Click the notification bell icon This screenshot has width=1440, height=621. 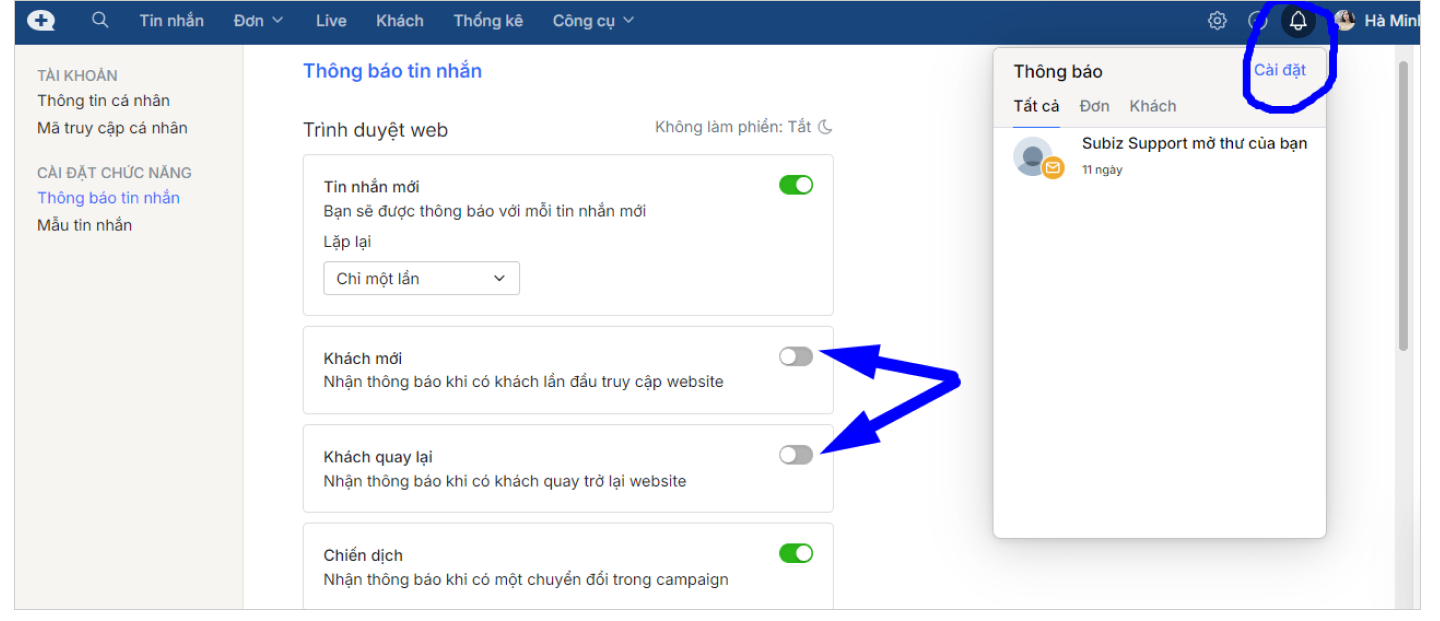1298,20
